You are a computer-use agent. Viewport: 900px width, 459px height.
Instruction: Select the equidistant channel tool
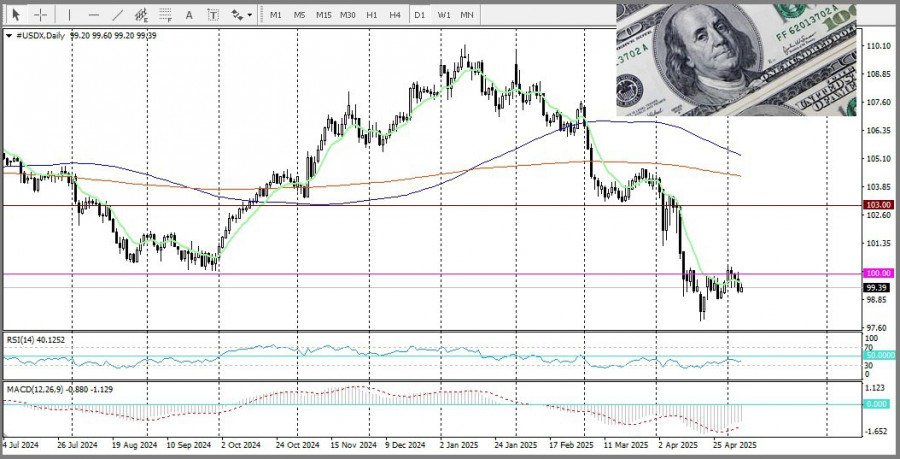141,15
